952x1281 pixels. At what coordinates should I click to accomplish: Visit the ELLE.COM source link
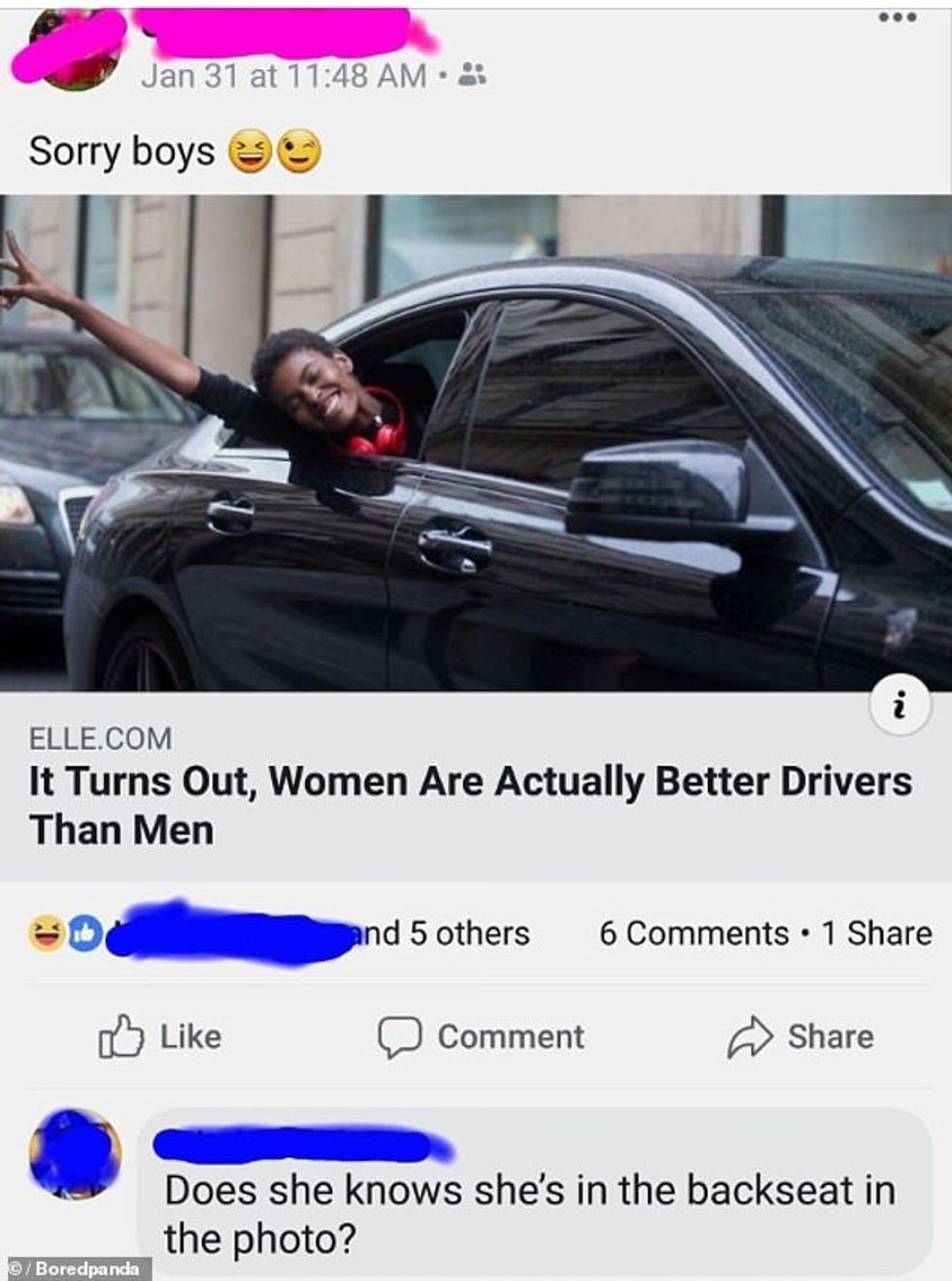click(100, 738)
